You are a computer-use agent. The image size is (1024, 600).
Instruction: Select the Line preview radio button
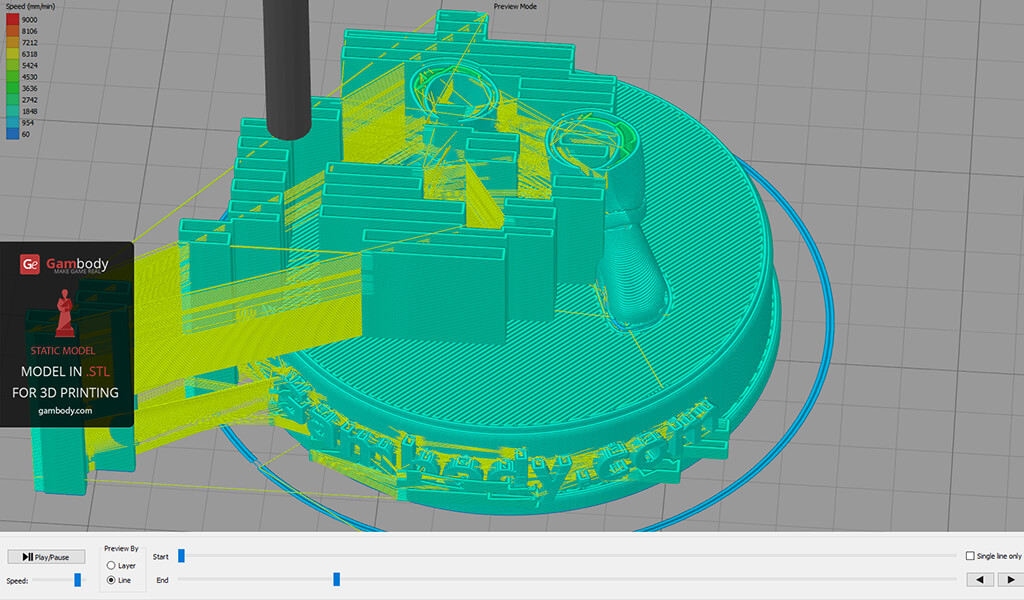click(111, 580)
